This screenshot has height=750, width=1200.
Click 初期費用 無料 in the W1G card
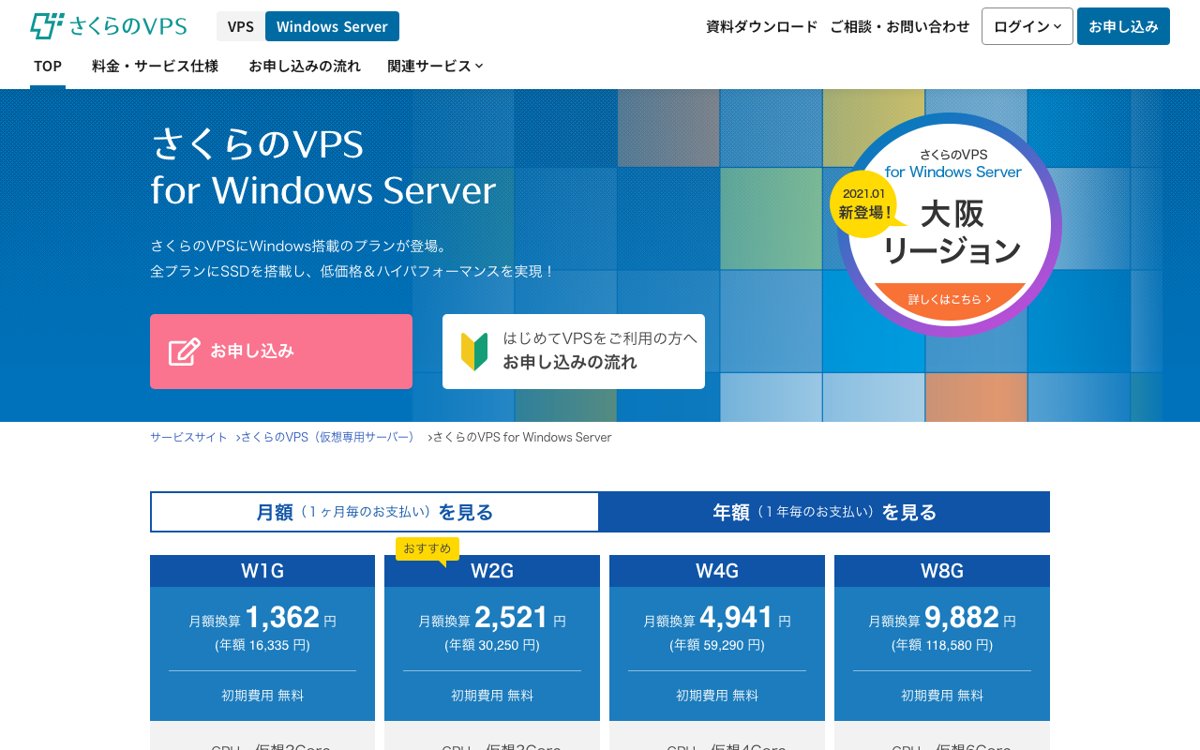point(262,695)
